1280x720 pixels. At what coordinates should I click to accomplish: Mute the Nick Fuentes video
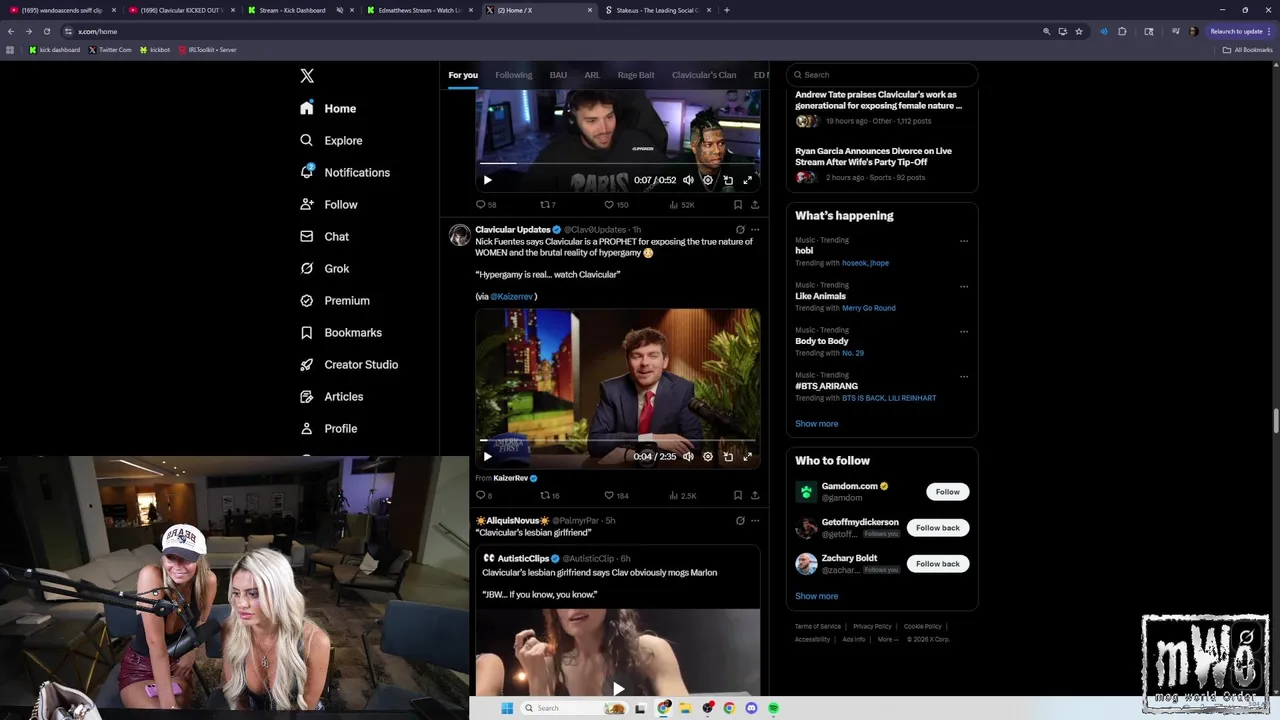tap(688, 456)
